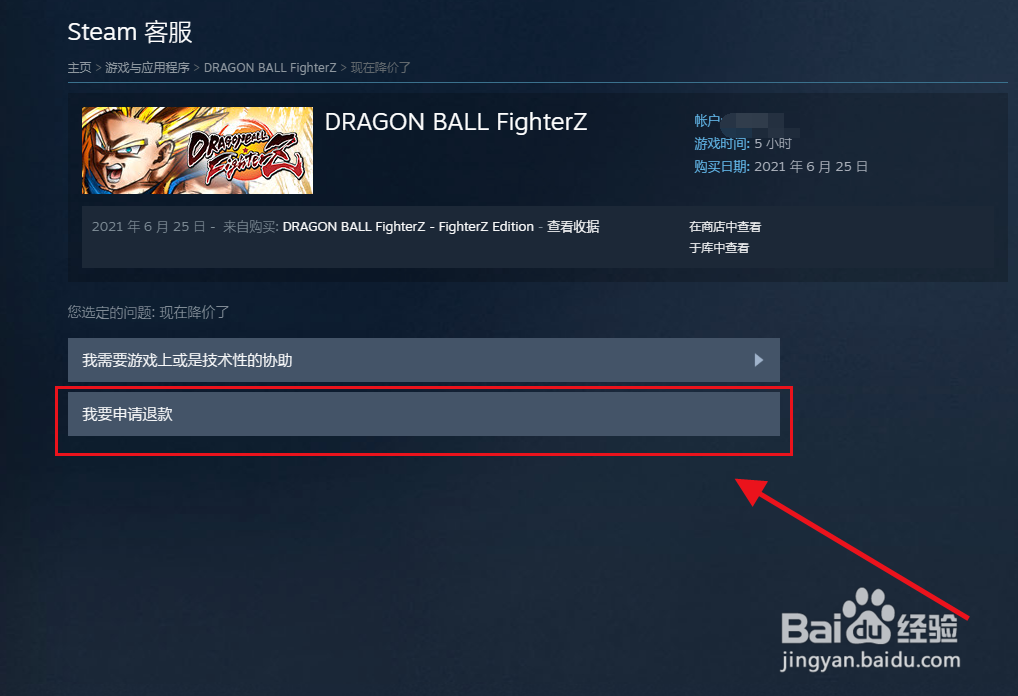This screenshot has width=1018, height=696.
Task: Click the 购买日期 purchase date label
Action: click(721, 167)
